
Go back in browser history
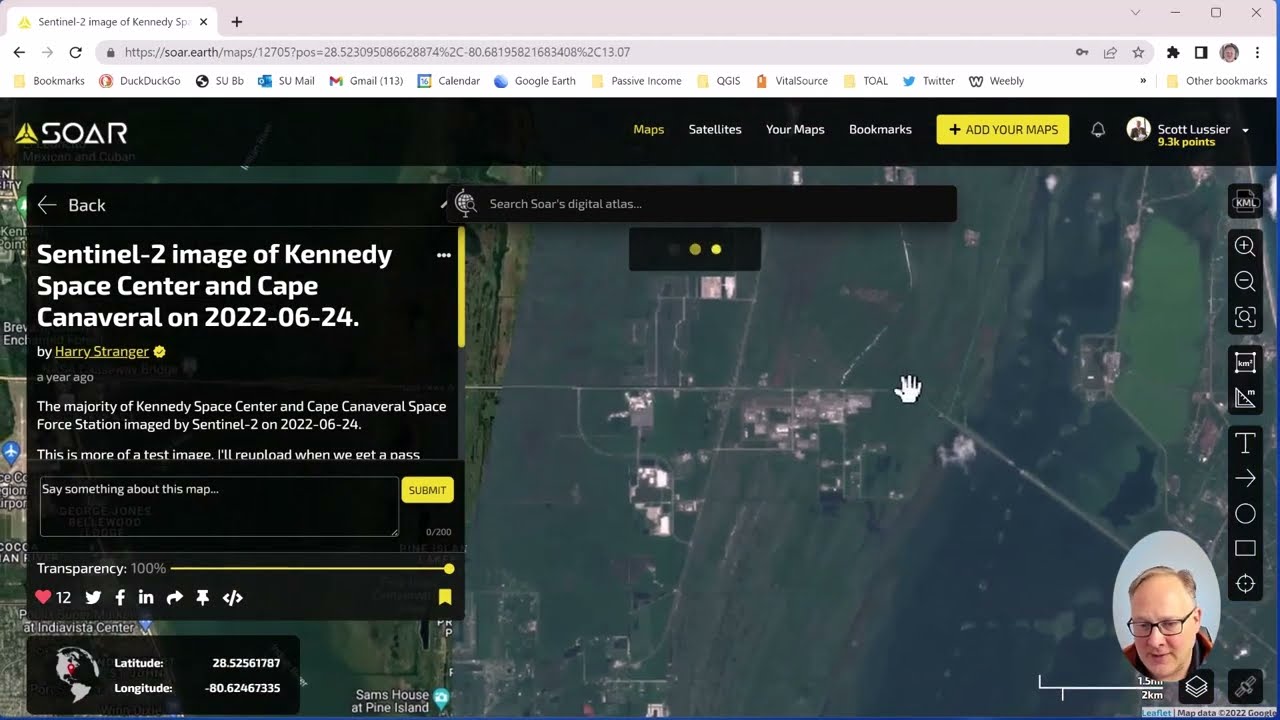(19, 52)
